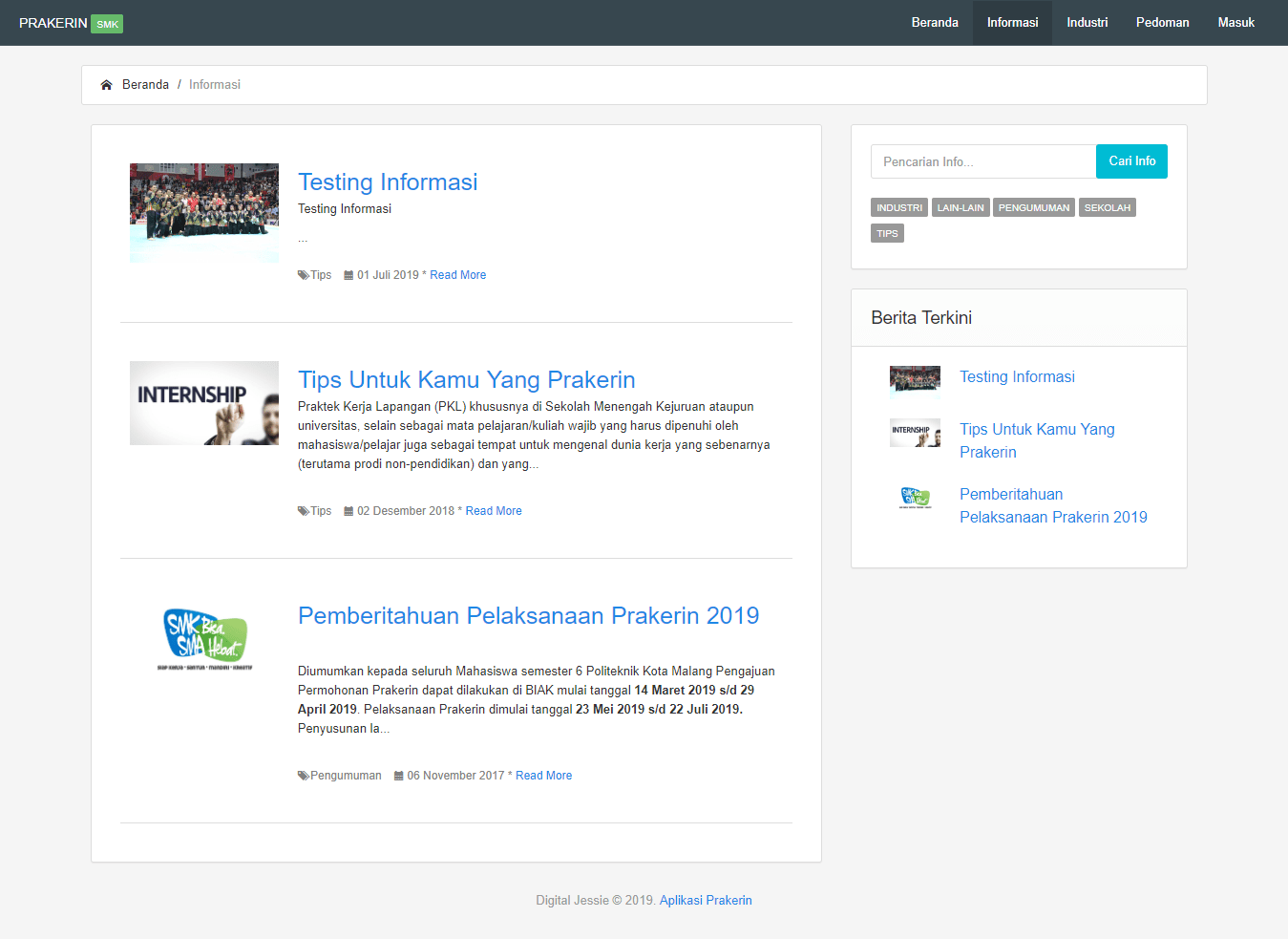Click Read More under Tips Untuk Kamu
The image size is (1288, 939).
point(494,511)
